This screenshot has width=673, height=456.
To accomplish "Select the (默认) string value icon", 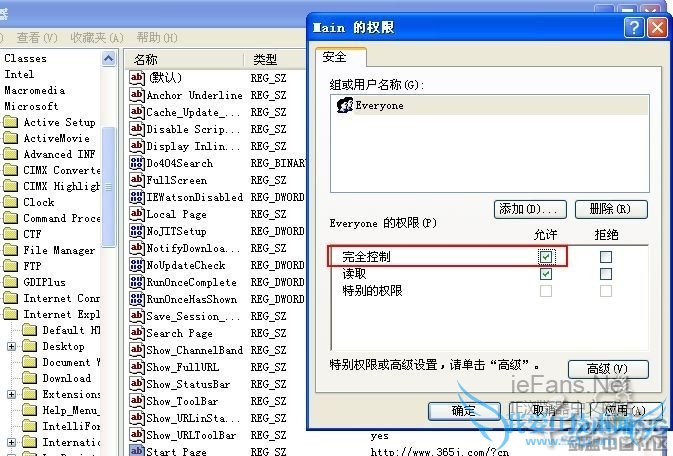I will 137,78.
